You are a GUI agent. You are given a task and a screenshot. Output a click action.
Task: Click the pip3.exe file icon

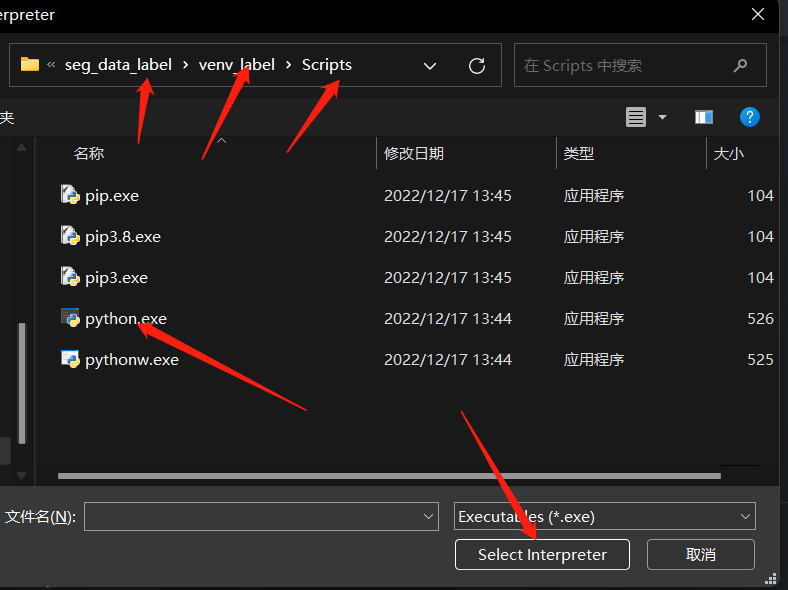[70, 277]
